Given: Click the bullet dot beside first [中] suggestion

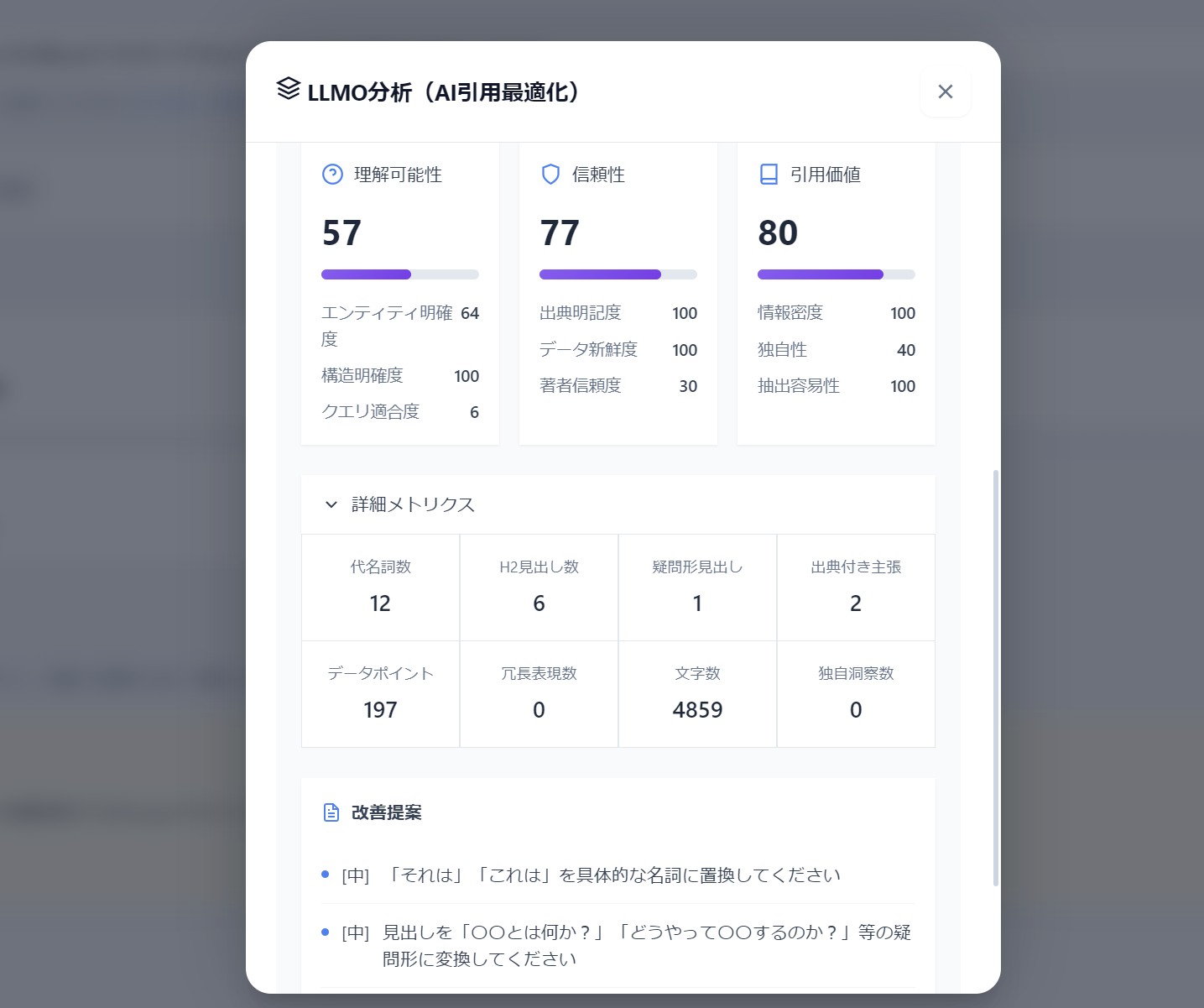Looking at the screenshot, I should 326,875.
